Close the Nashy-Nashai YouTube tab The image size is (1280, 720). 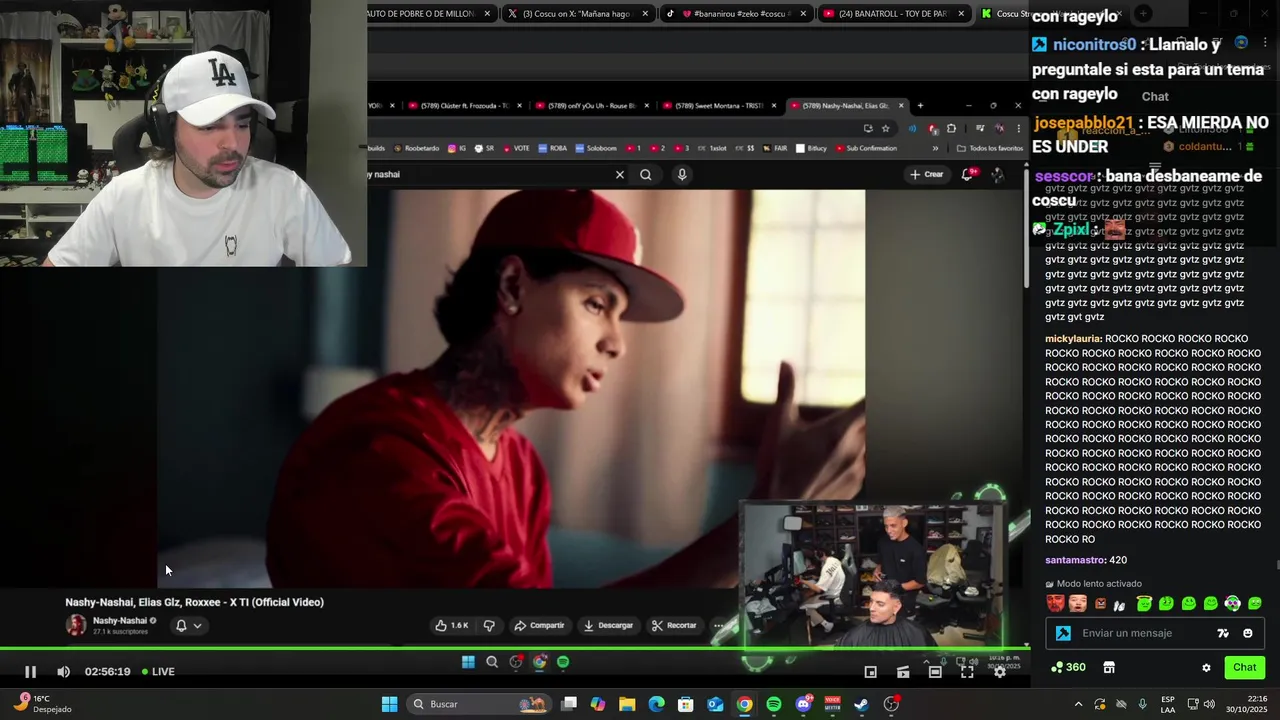tap(901, 105)
